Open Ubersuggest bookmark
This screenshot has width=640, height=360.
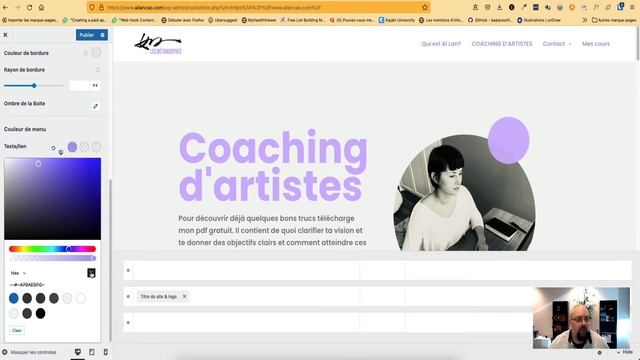[222, 20]
